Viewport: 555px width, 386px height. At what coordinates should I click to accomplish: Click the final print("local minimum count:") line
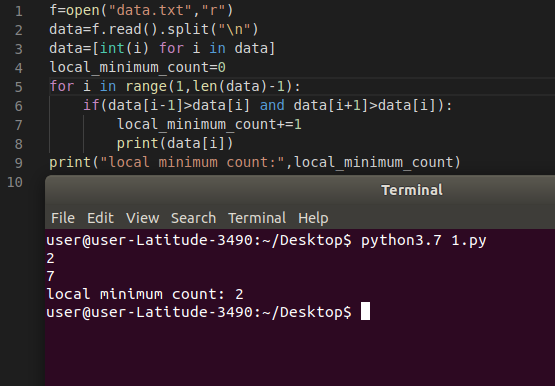point(255,162)
